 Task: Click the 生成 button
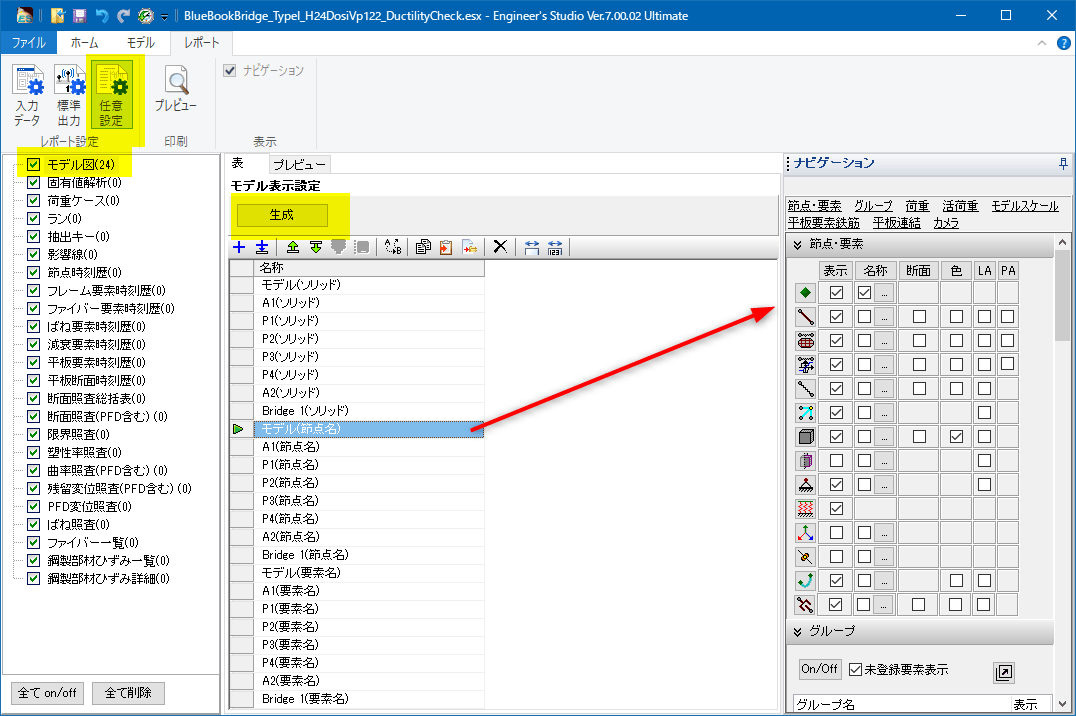click(x=282, y=215)
